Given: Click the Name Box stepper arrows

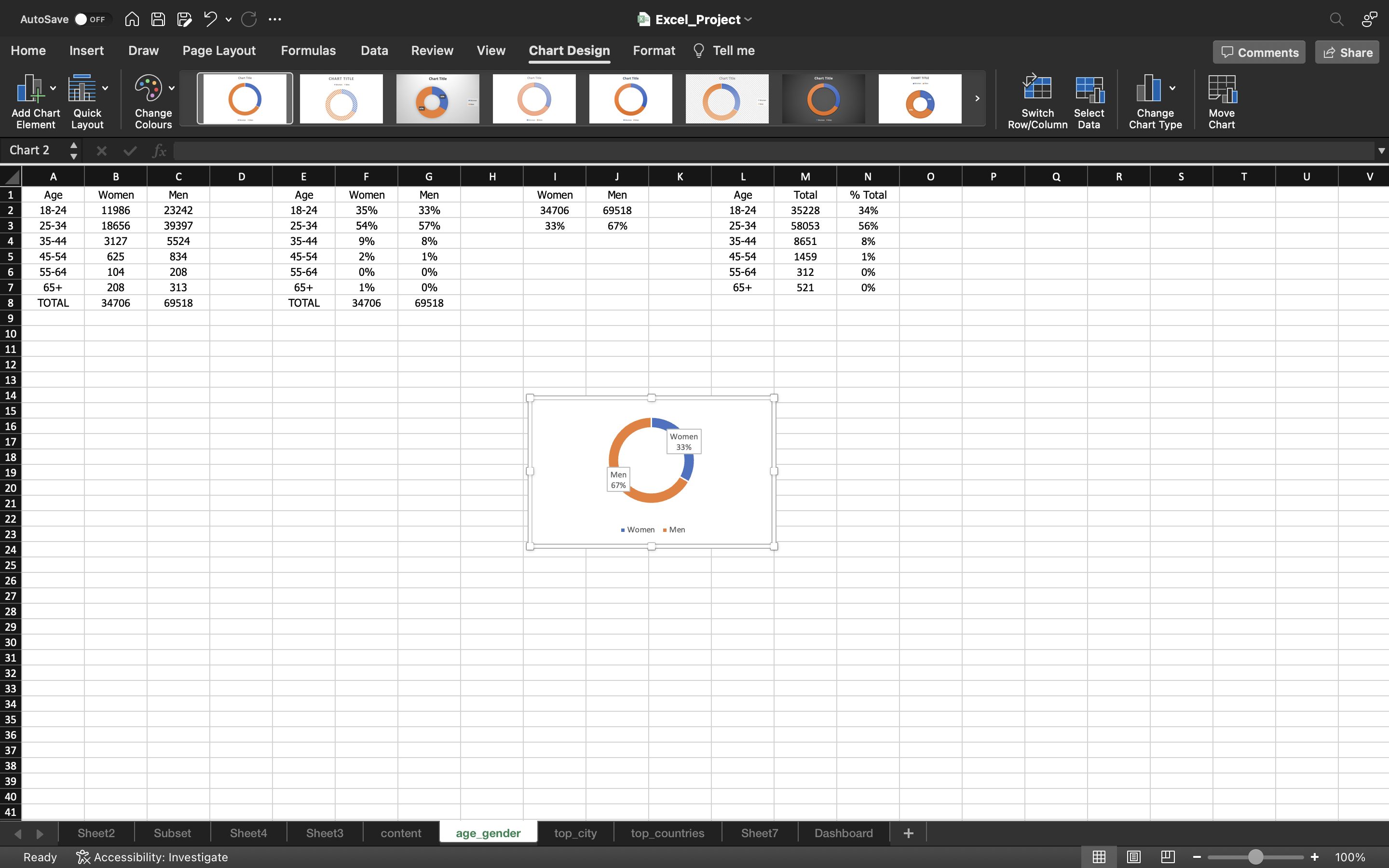Looking at the screenshot, I should pos(73,150).
